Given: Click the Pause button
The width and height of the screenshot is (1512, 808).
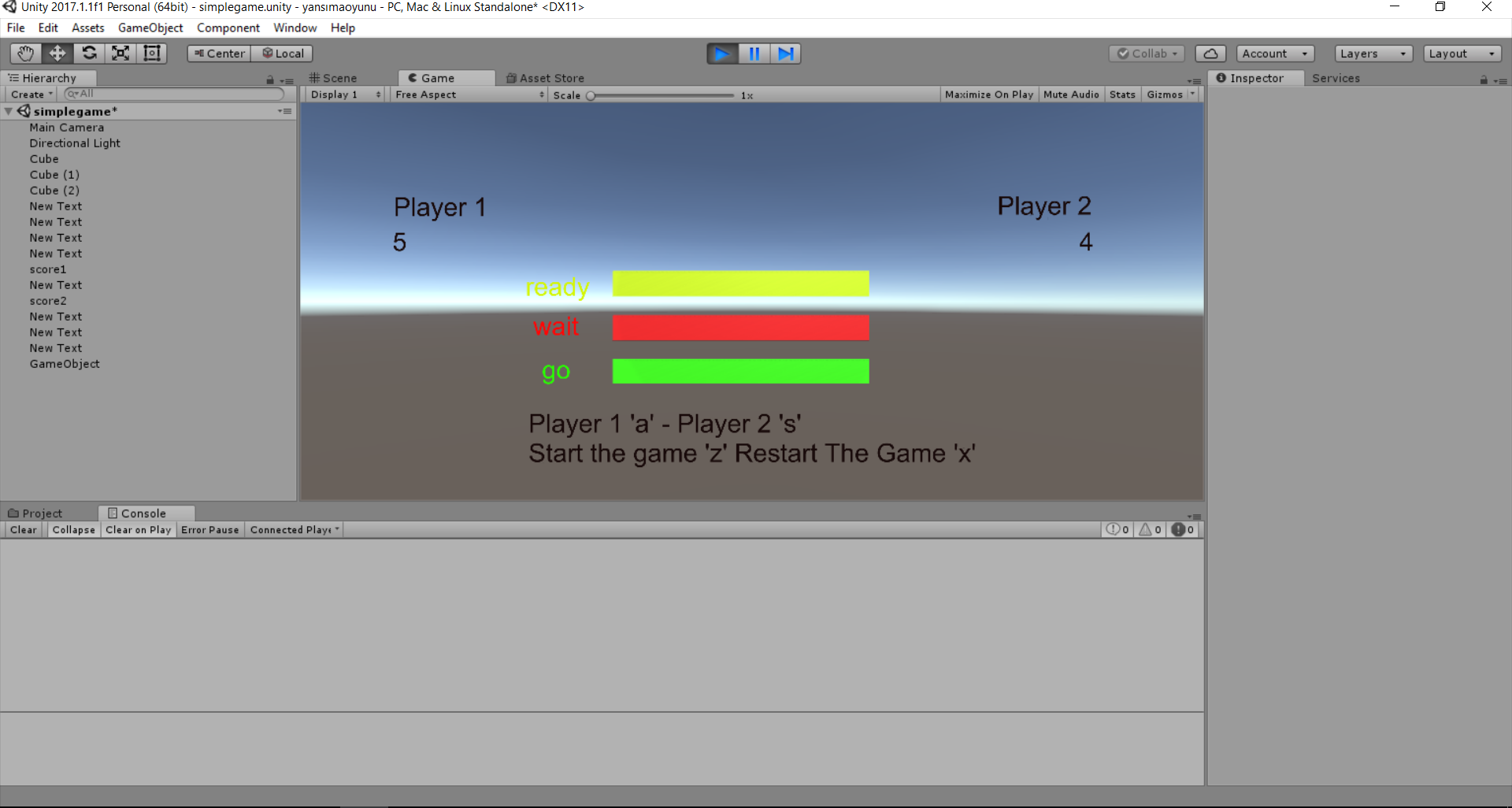Looking at the screenshot, I should pyautogui.click(x=754, y=54).
